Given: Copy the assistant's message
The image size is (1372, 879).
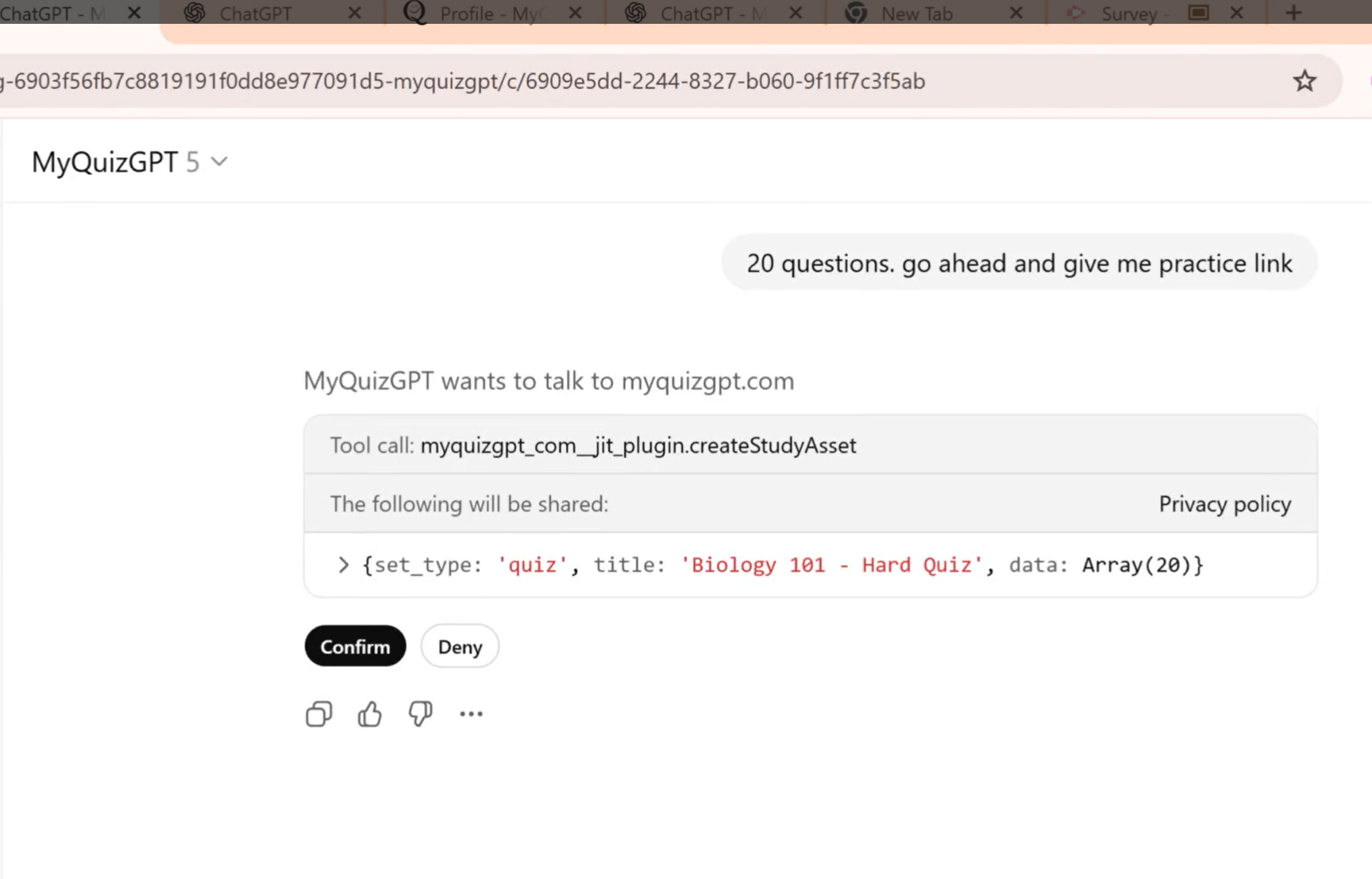Looking at the screenshot, I should pyautogui.click(x=318, y=714).
